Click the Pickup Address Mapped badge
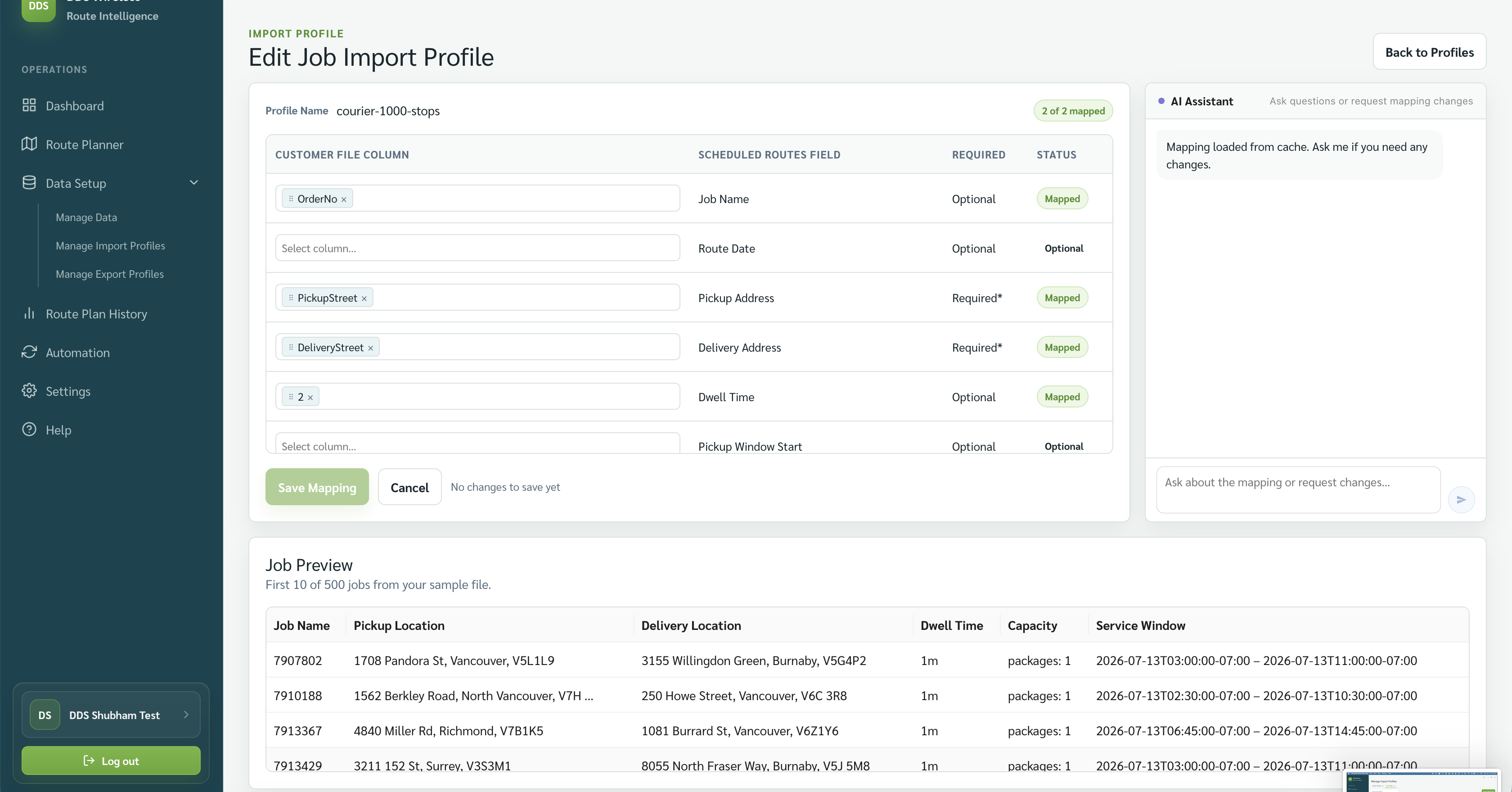Viewport: 1512px width, 792px height. click(x=1062, y=298)
